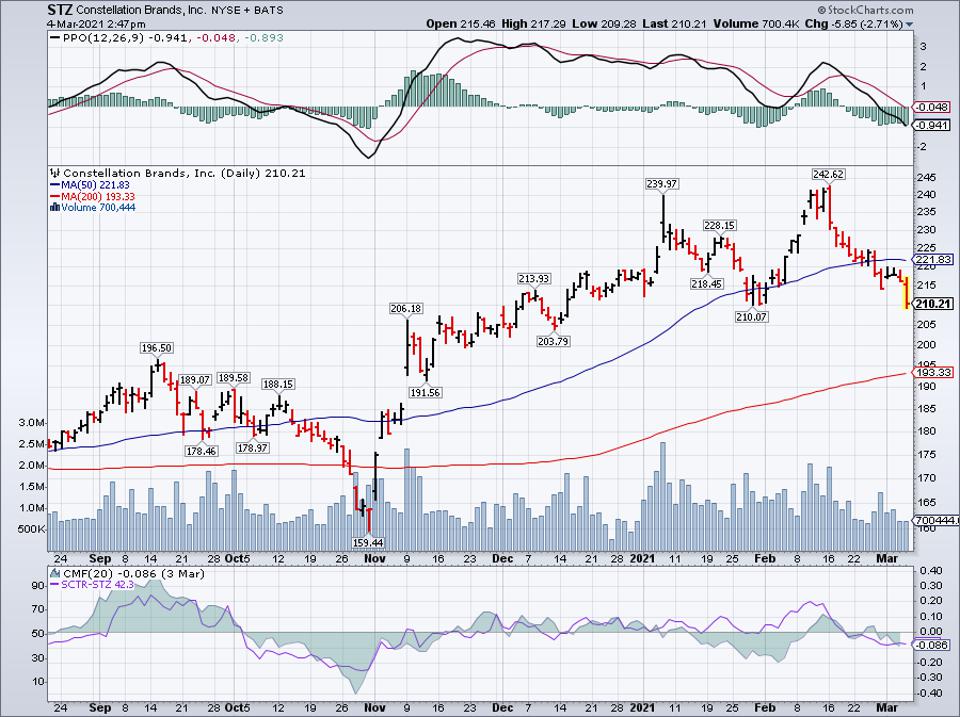Click the CMF(20) area chart legend icon
The image size is (960, 717).
(x=54, y=571)
